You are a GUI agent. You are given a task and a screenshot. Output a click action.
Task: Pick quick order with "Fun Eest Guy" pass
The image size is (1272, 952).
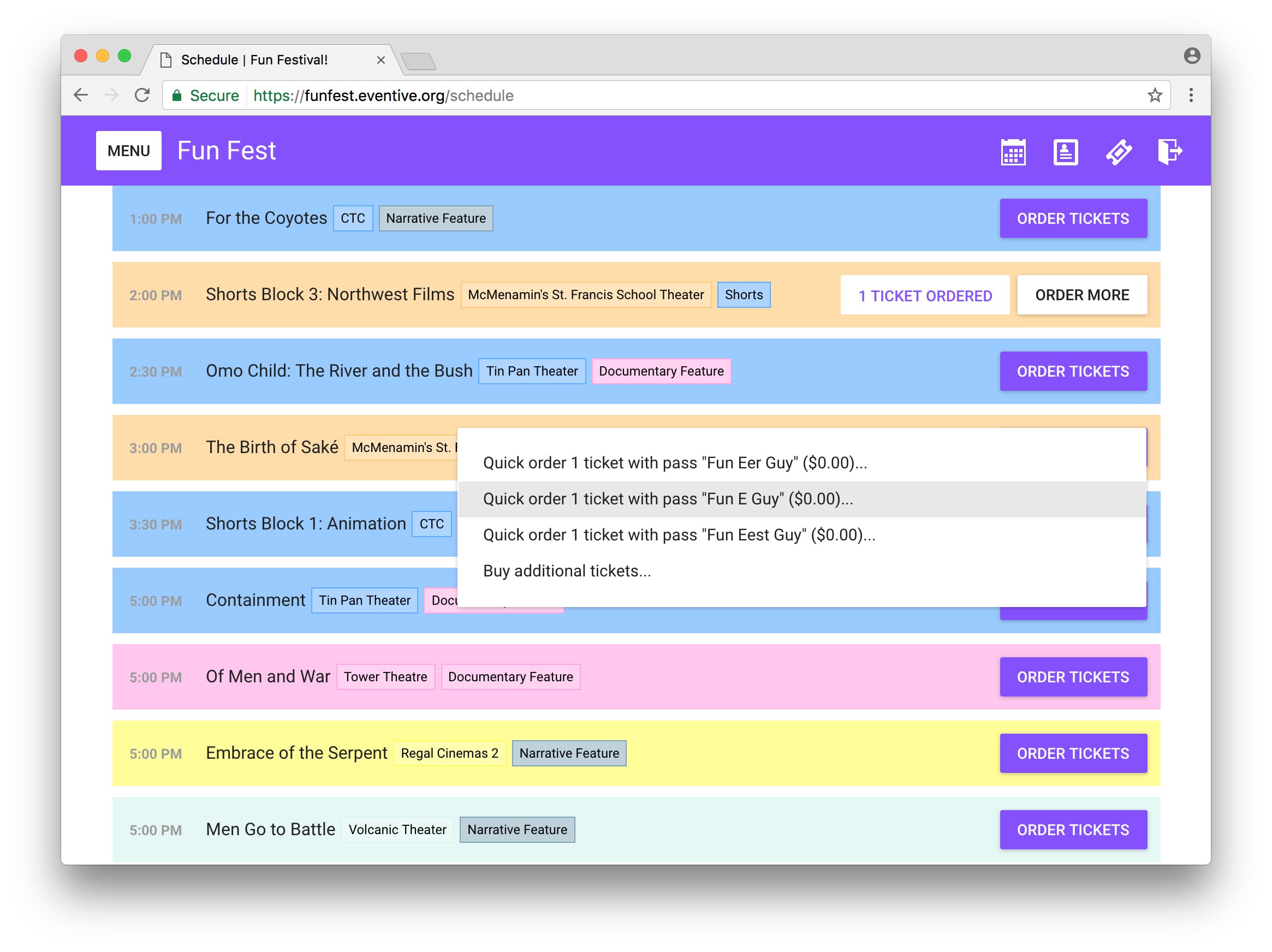point(679,535)
